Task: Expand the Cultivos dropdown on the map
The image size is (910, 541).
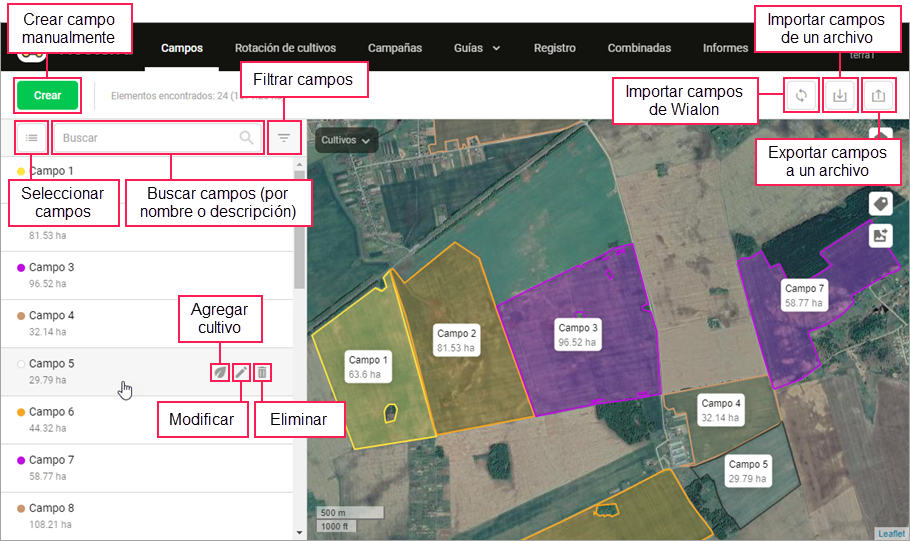Action: [x=347, y=141]
